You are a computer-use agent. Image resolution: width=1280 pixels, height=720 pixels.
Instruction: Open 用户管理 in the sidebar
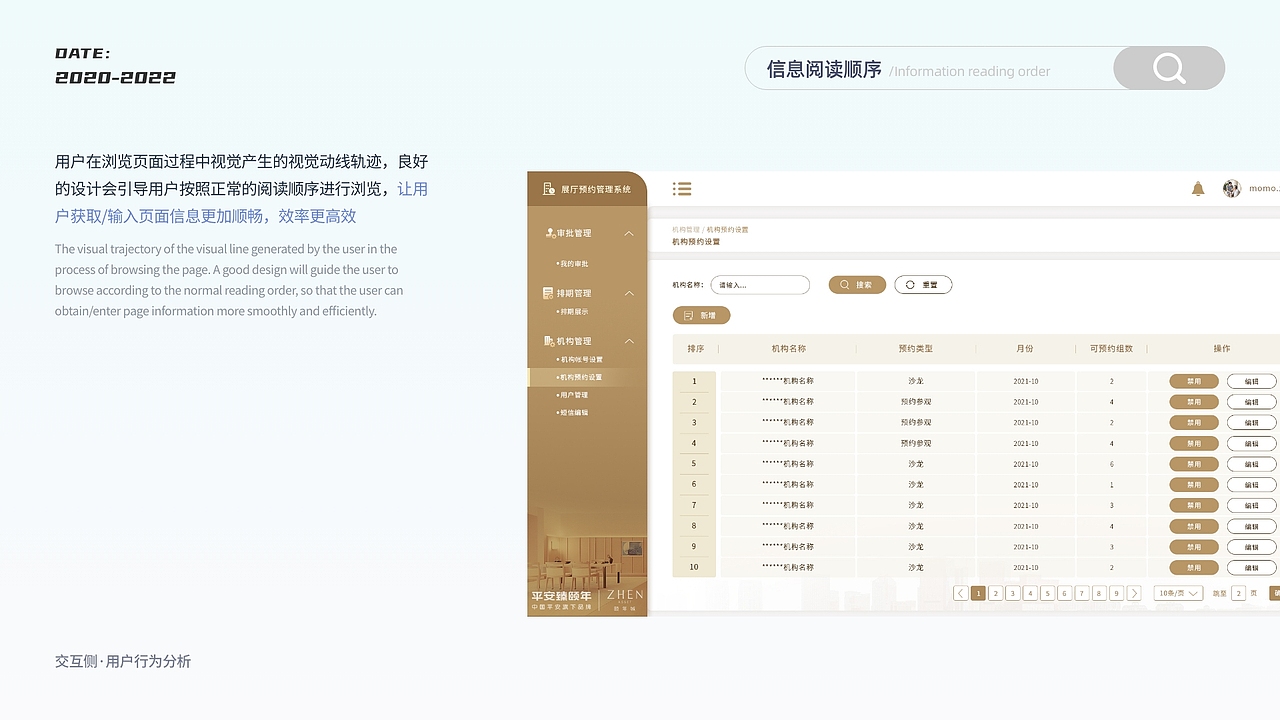tap(573, 395)
